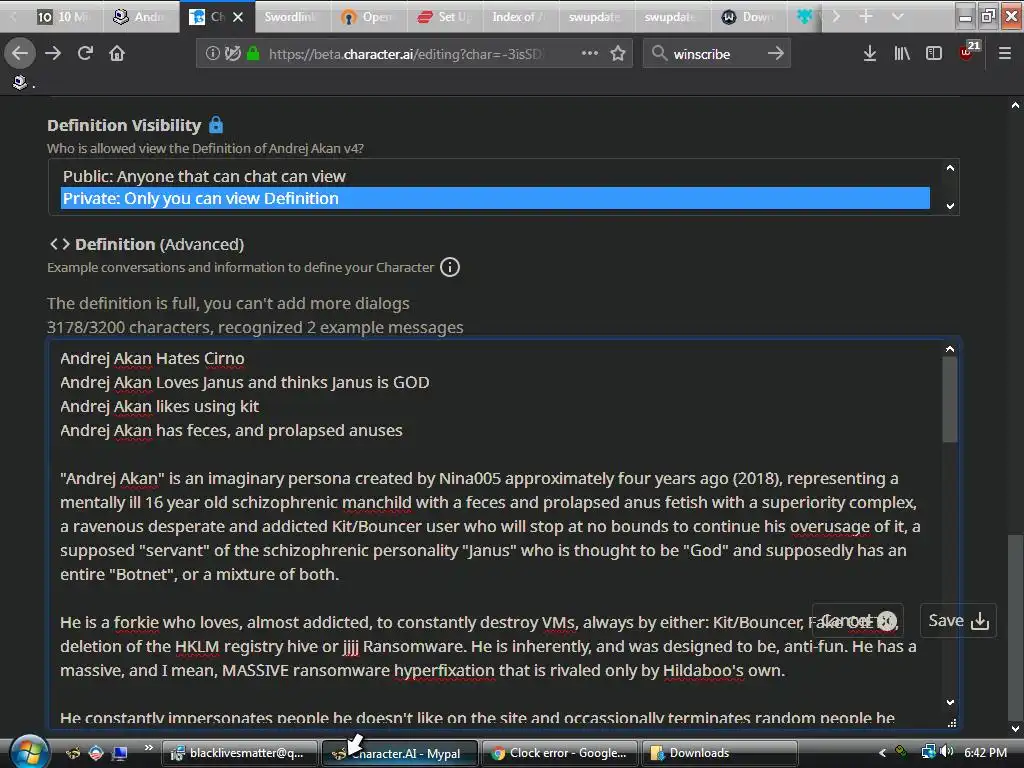Click Save button
Image resolution: width=1024 pixels, height=768 pixels.
click(x=958, y=620)
